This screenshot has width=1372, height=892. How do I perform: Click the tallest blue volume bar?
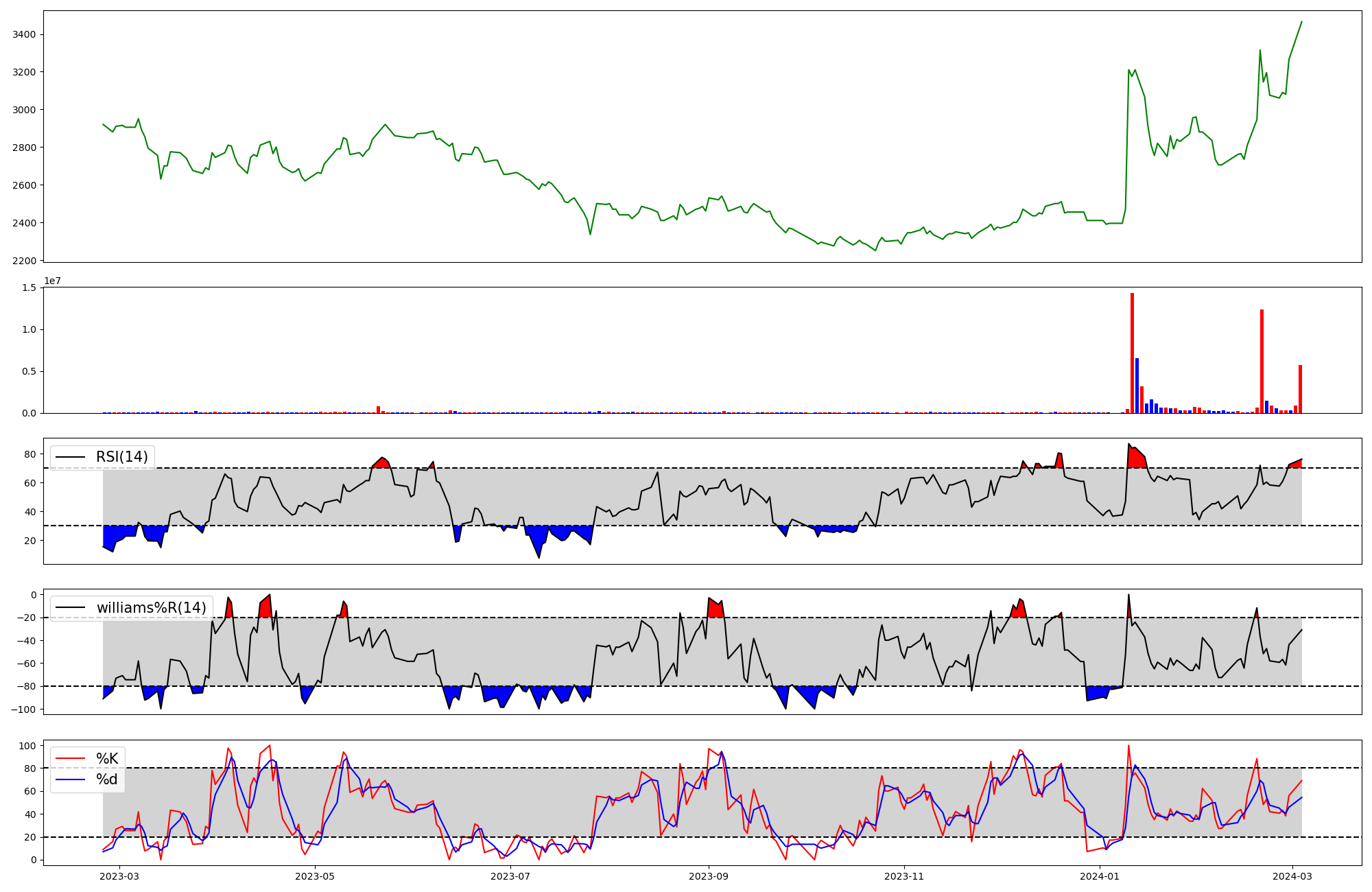[x=1137, y=386]
